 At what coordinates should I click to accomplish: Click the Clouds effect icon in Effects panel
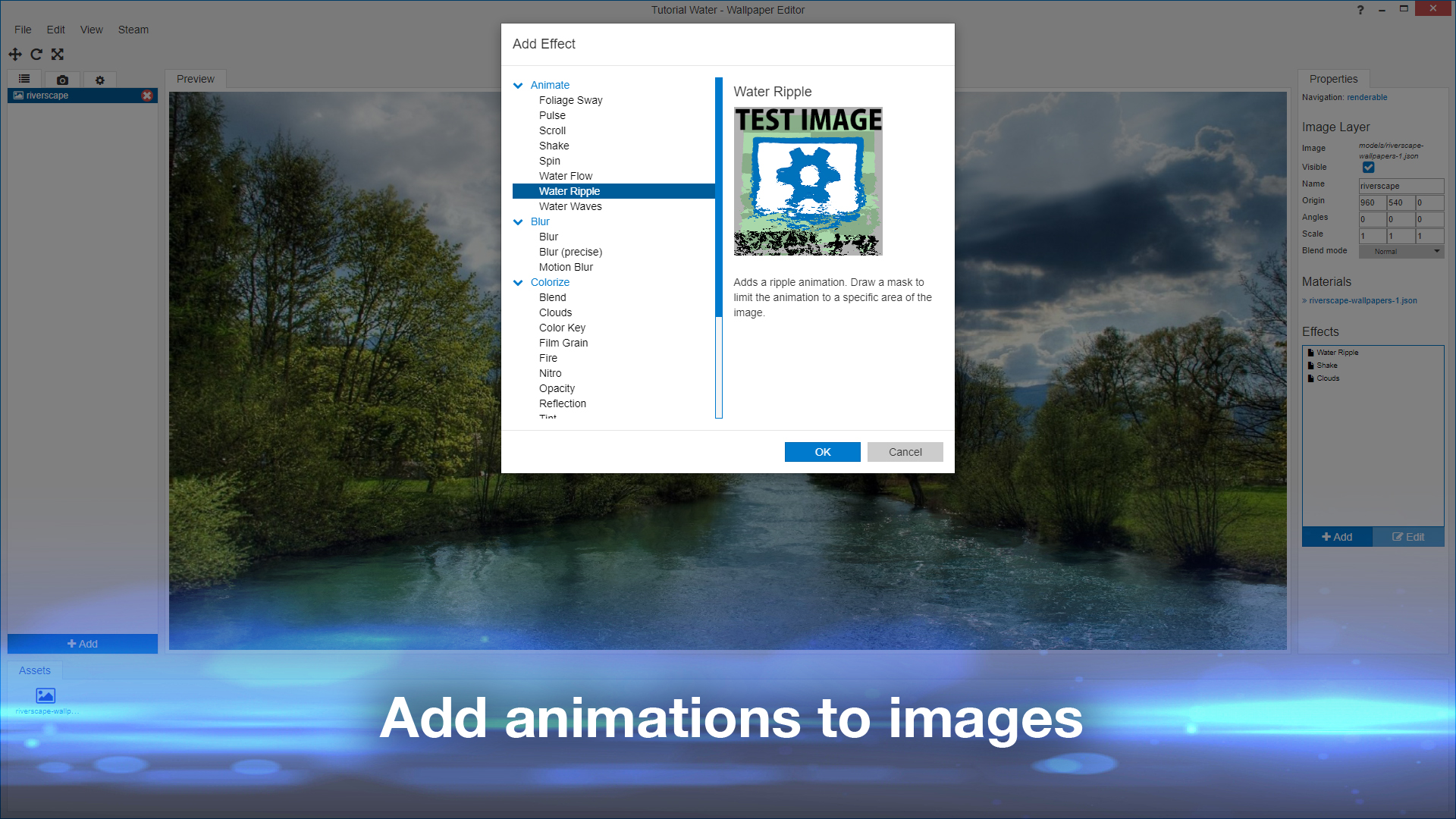click(x=1311, y=378)
